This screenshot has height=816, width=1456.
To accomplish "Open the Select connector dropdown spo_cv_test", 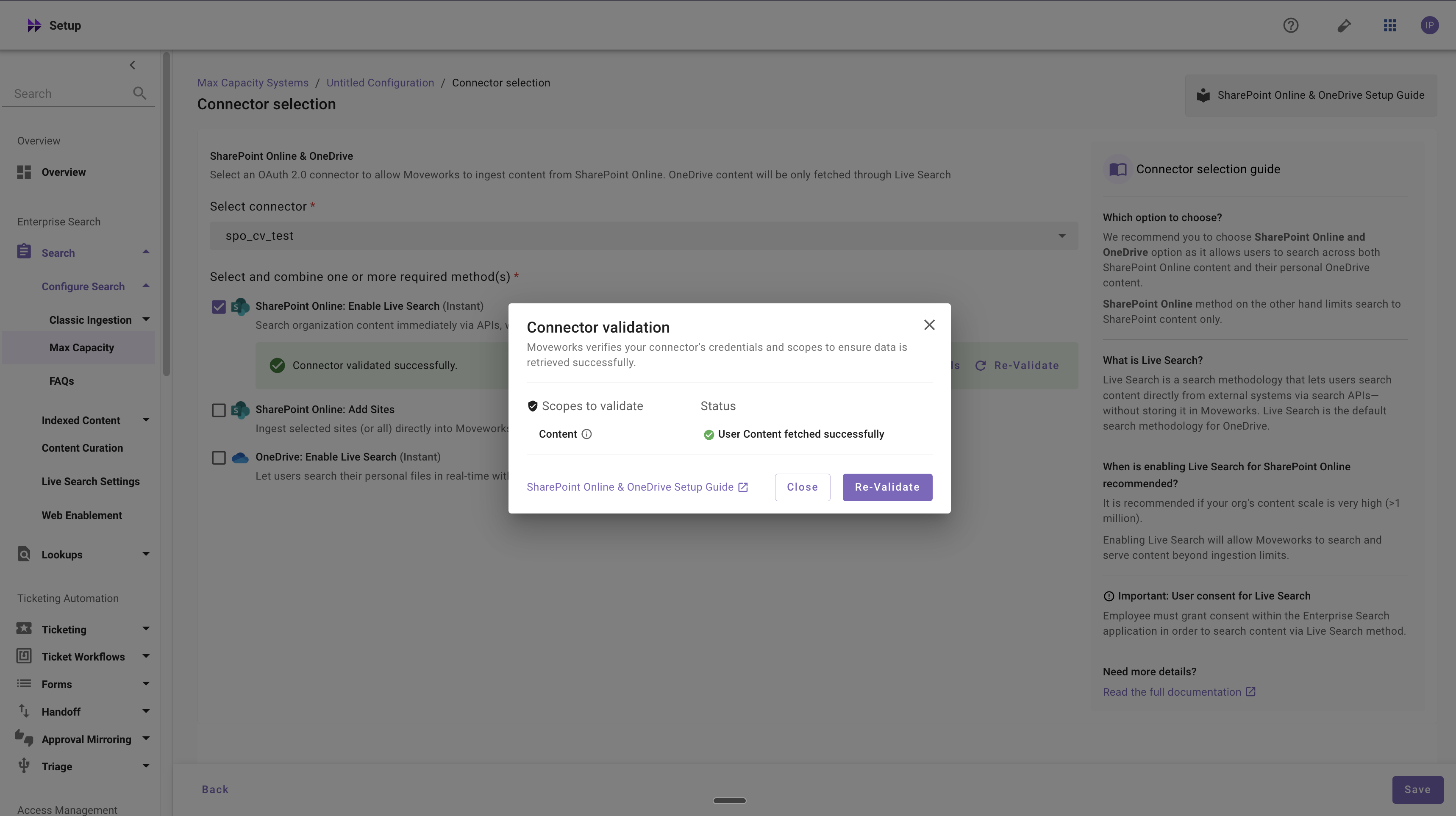I will coord(644,236).
